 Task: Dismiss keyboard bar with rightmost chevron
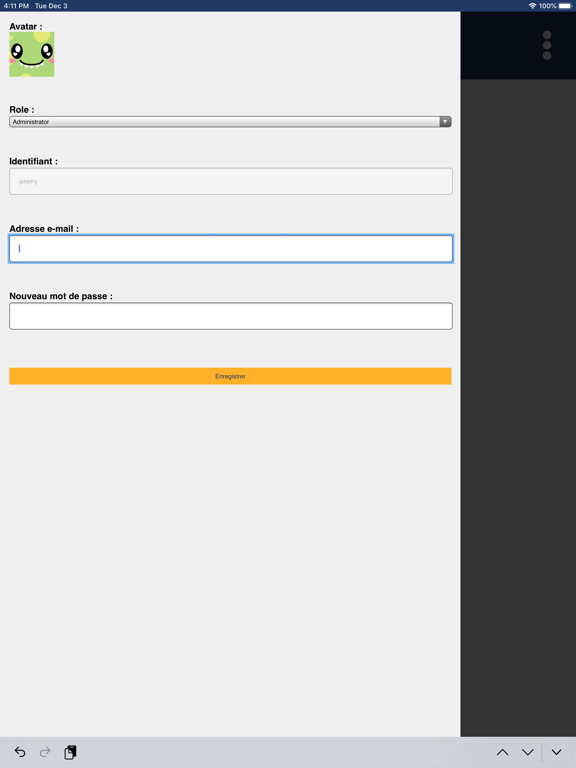point(556,752)
